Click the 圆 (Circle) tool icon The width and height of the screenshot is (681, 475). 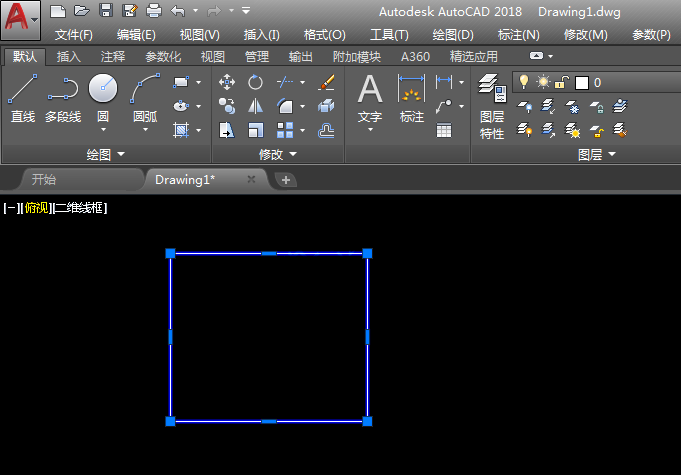coord(103,90)
